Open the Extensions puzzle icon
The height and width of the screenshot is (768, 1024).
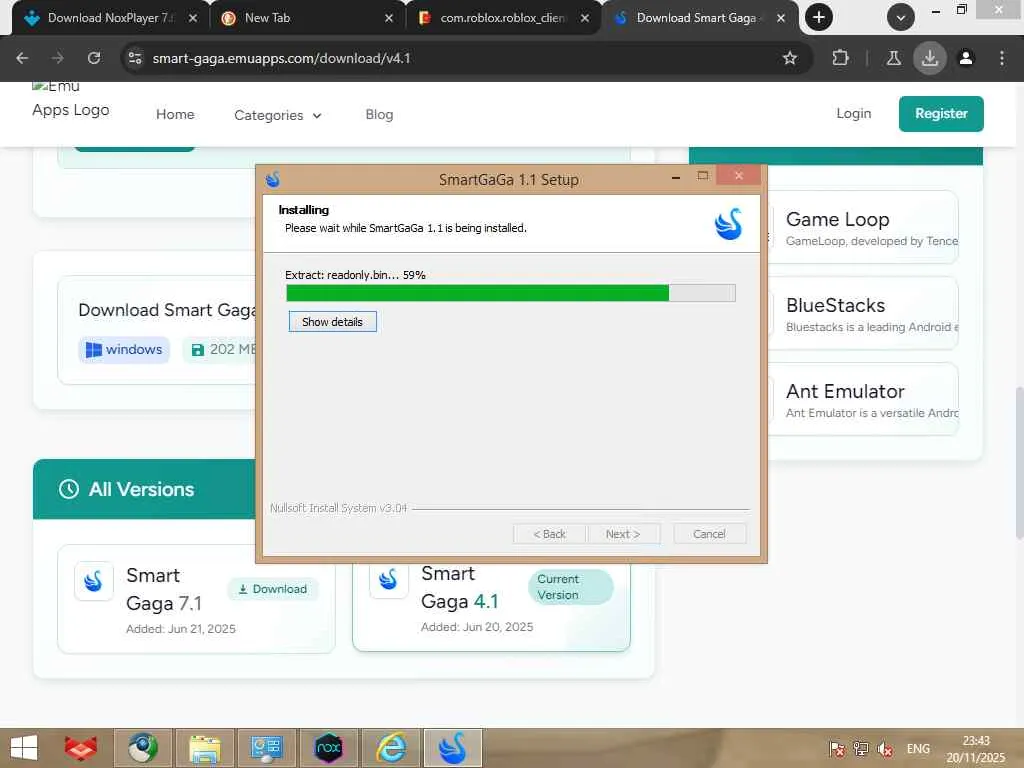pos(840,58)
